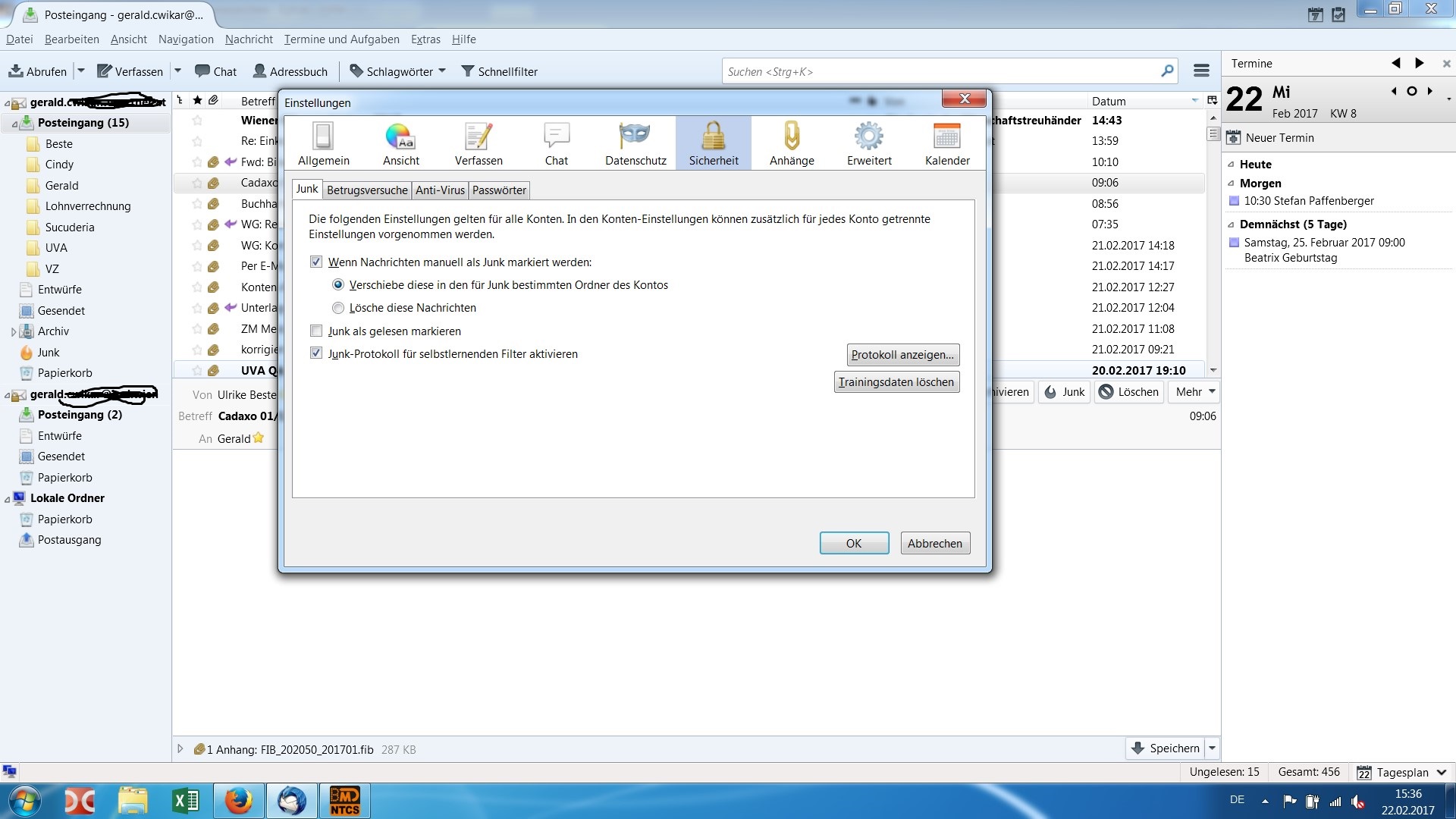Open the Schlagwörter dropdown
Viewport: 1456px width, 819px height.
[397, 71]
